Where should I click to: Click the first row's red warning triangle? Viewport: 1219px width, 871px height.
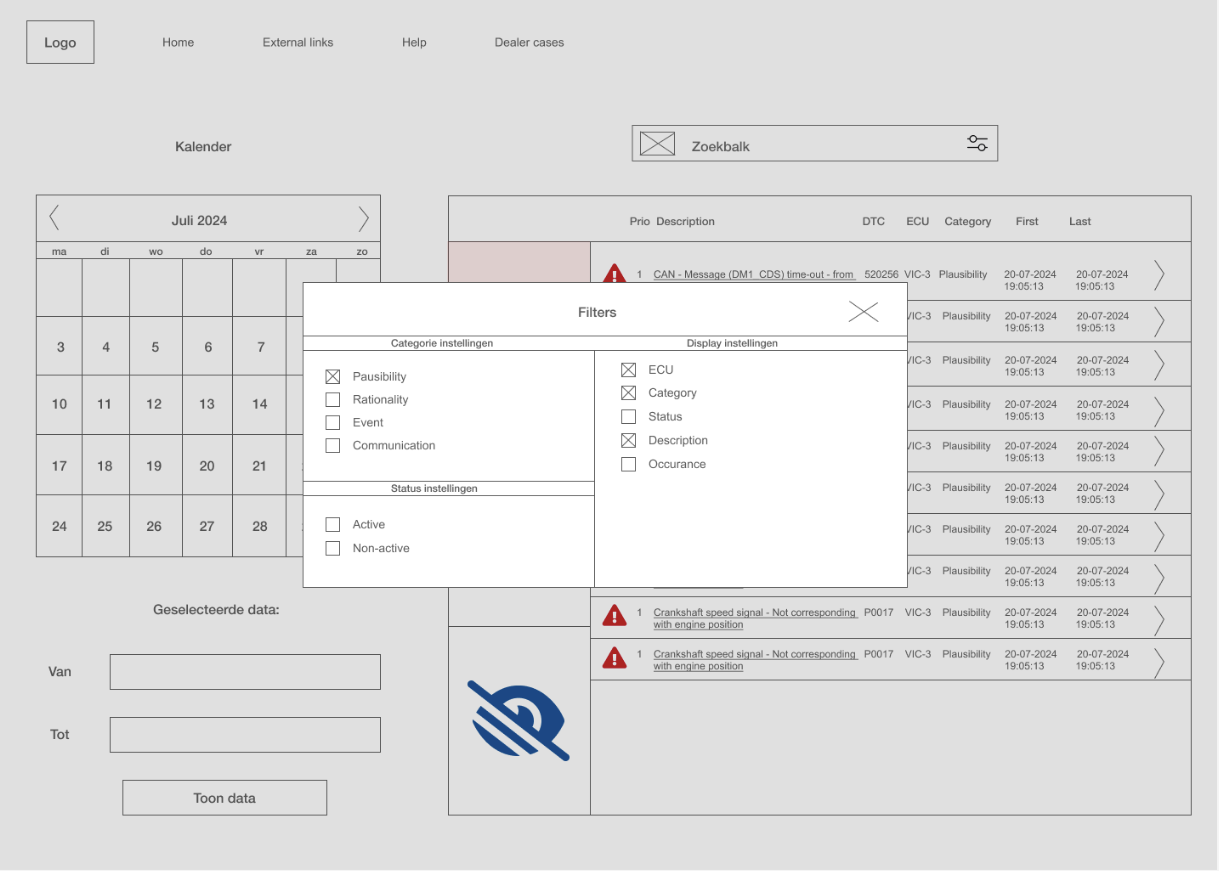[x=614, y=274]
